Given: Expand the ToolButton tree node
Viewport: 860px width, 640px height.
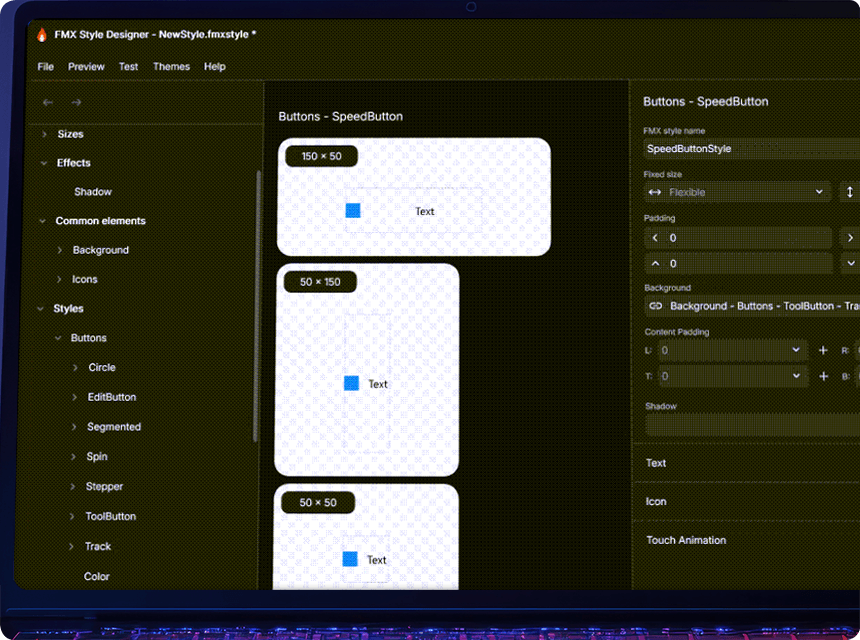Looking at the screenshot, I should point(74,517).
